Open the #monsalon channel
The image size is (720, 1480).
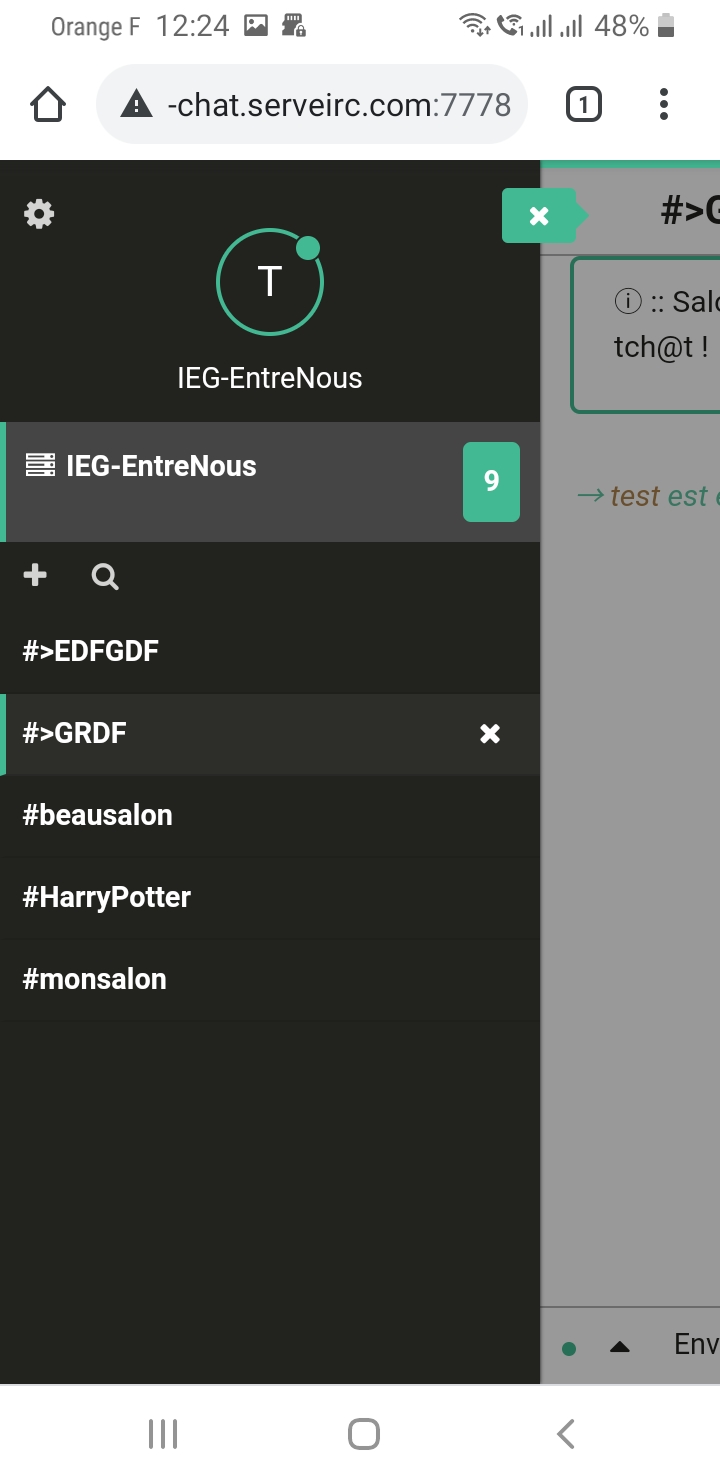(94, 979)
